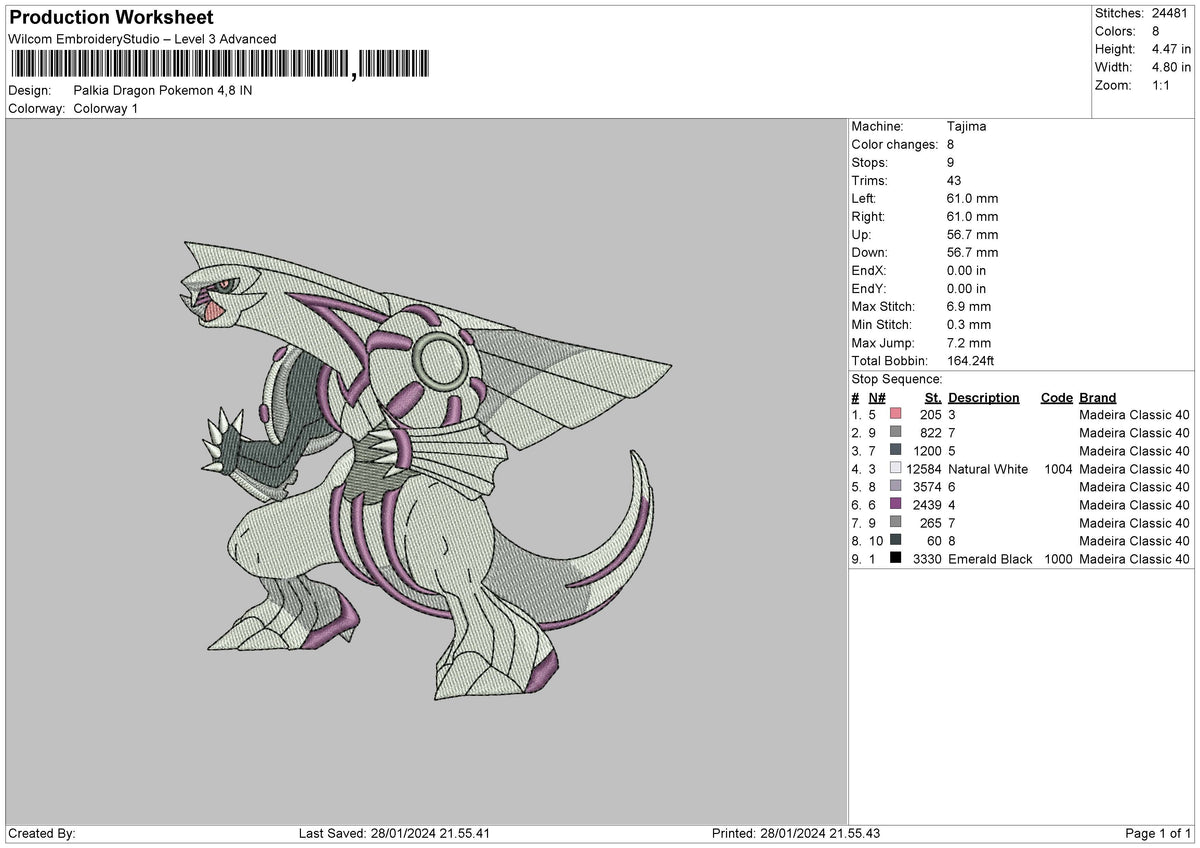Click the Wilcom EmbroideryStudio – Level 3 Advanced line
Image resolution: width=1200 pixels, height=848 pixels.
[142, 39]
